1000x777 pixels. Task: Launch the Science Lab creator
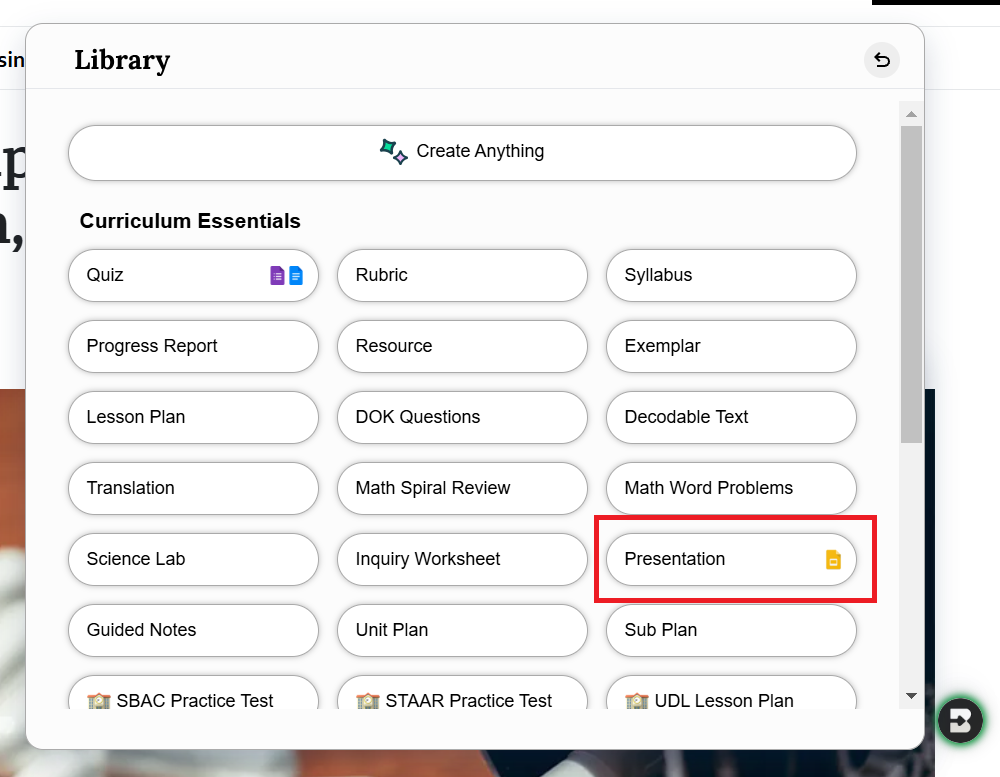(x=193, y=559)
